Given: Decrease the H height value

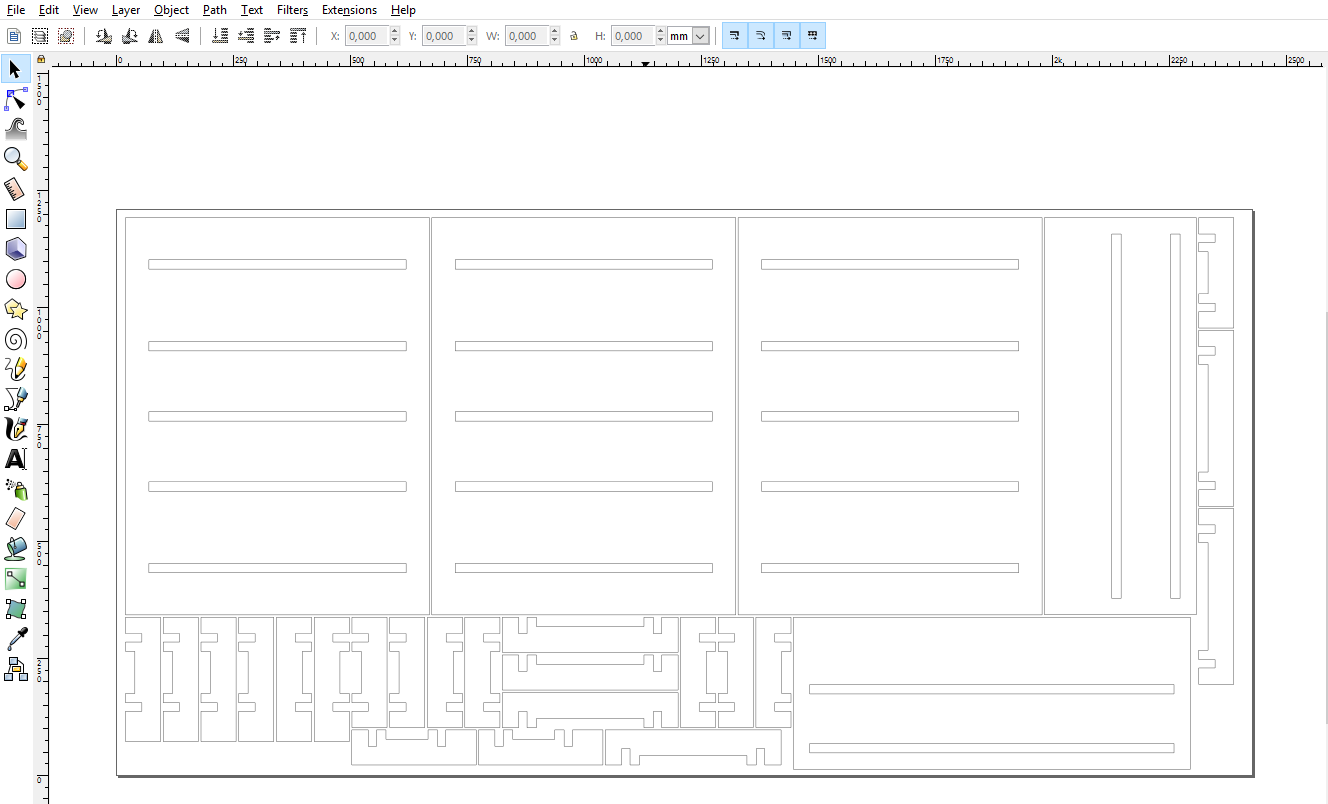Looking at the screenshot, I should point(660,41).
